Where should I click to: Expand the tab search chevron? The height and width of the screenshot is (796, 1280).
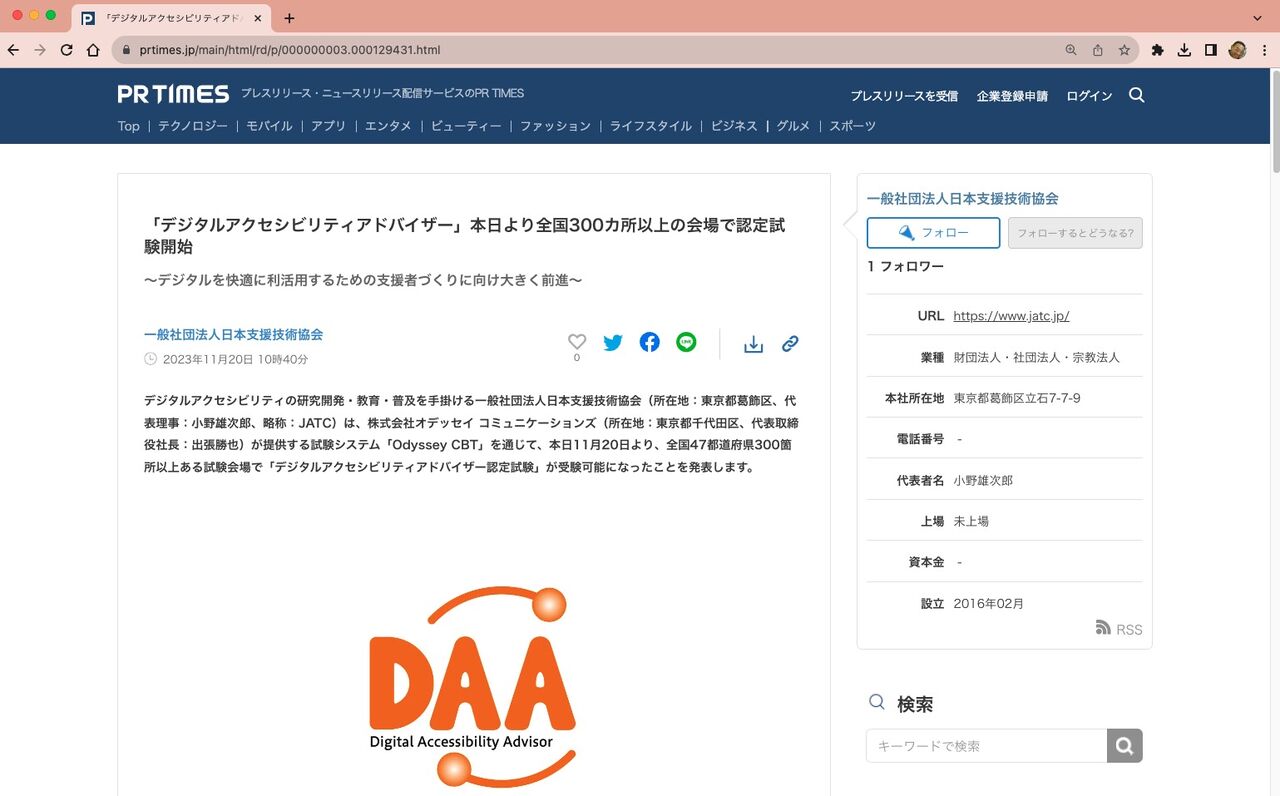point(1258,18)
